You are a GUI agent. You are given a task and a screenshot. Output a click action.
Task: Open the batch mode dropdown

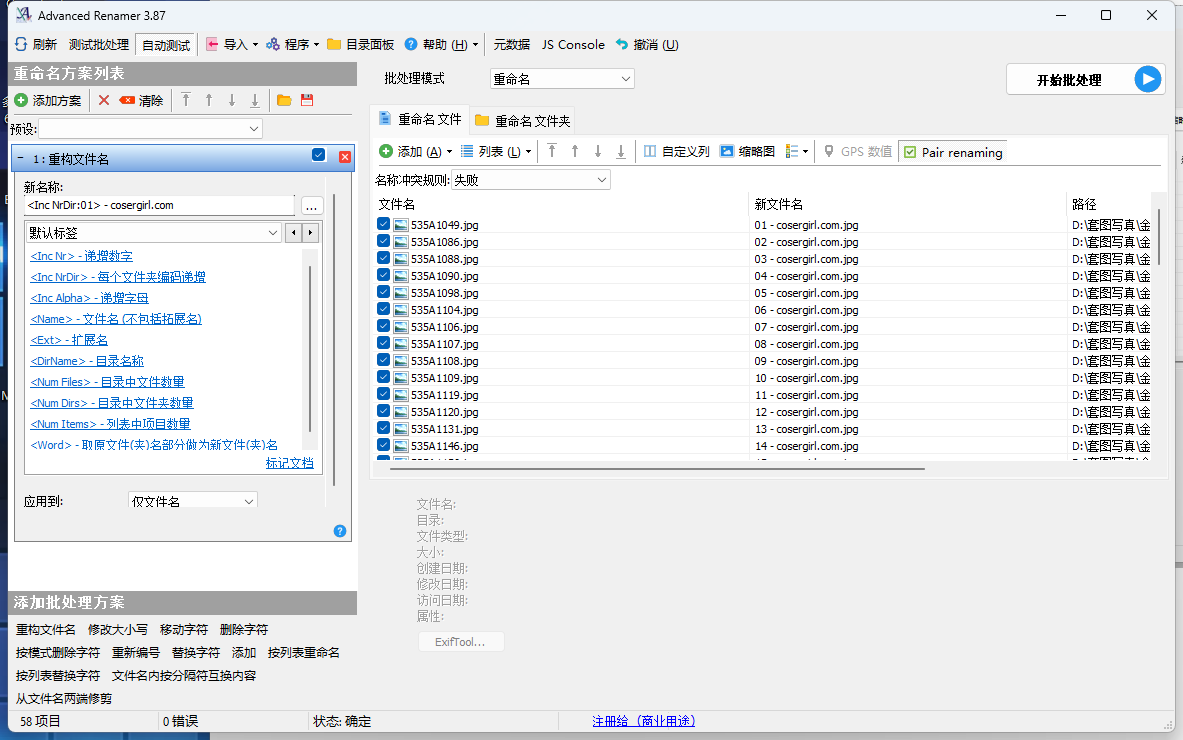pos(562,79)
